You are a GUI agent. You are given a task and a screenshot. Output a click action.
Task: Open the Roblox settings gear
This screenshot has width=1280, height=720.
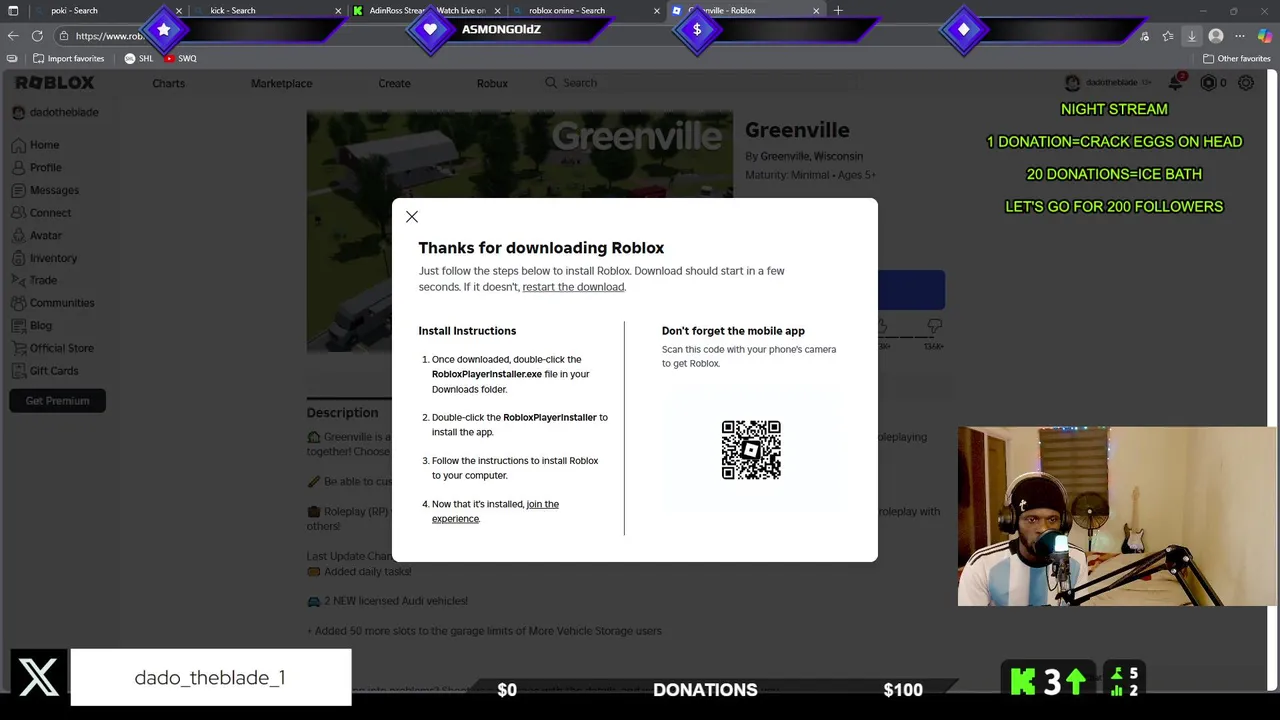[x=1246, y=83]
